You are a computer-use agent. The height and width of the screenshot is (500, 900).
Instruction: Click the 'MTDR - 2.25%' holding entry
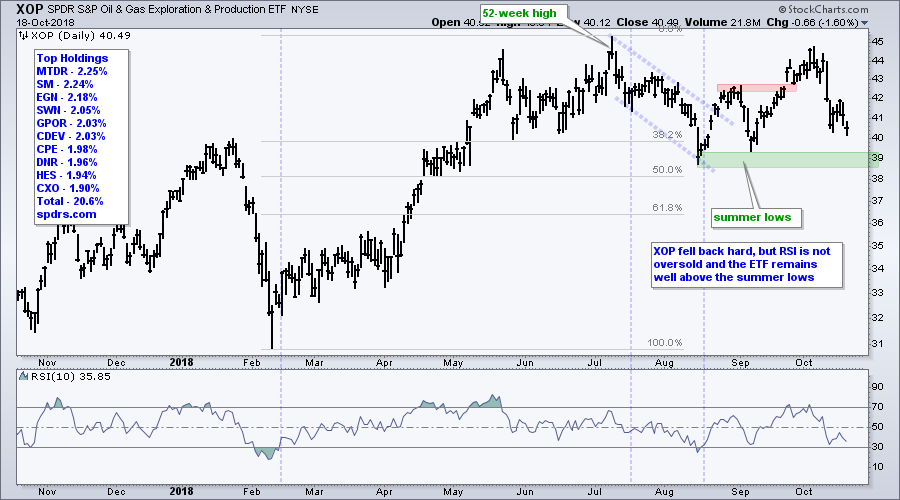click(x=72, y=71)
